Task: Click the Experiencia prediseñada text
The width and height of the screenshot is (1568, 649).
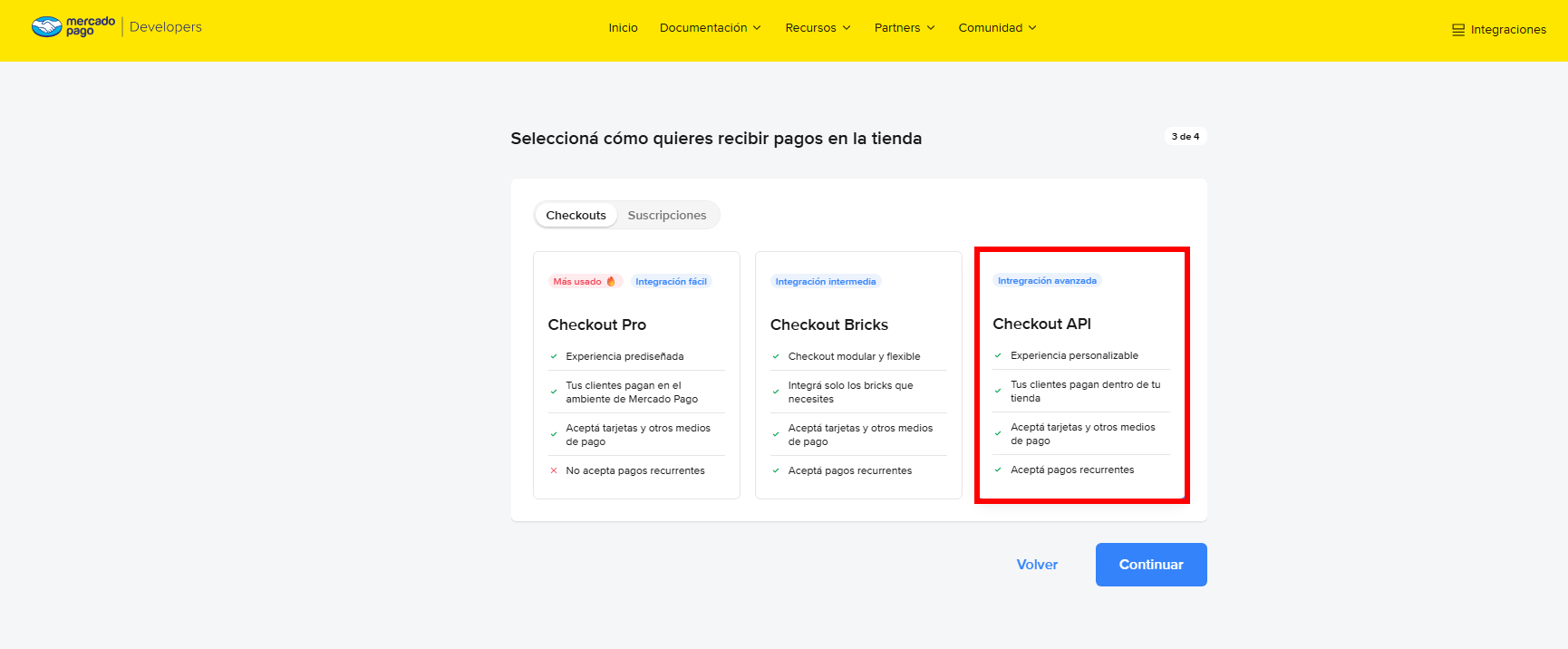Action: click(x=625, y=356)
